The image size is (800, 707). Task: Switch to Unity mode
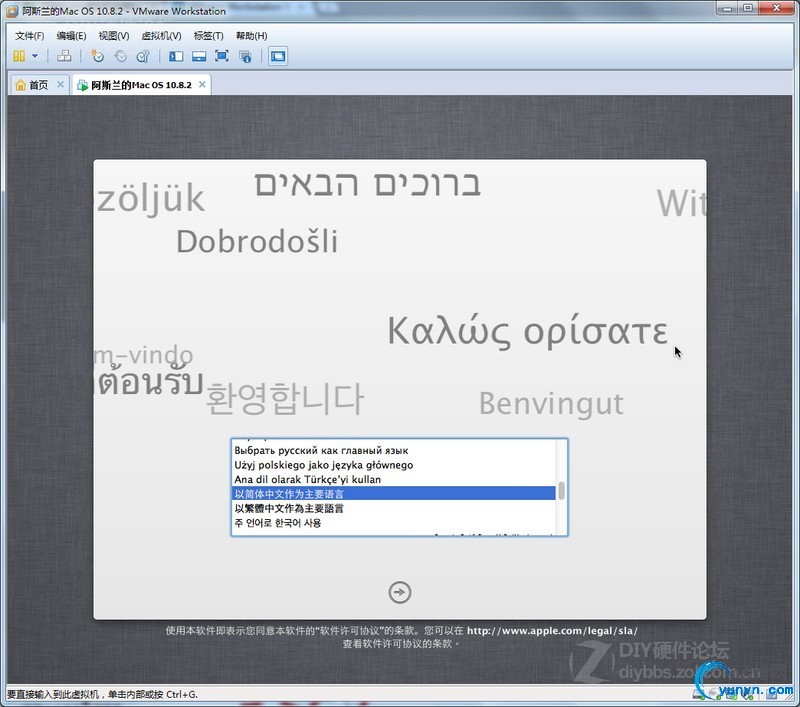tap(245, 56)
